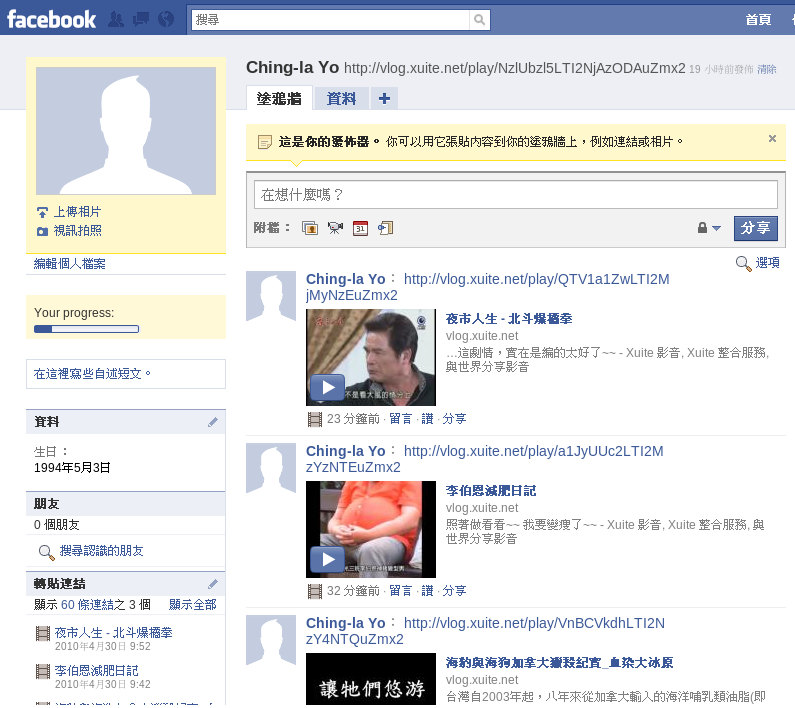The width and height of the screenshot is (795, 708).
Task: Attach a photo to the post
Action: 310,228
